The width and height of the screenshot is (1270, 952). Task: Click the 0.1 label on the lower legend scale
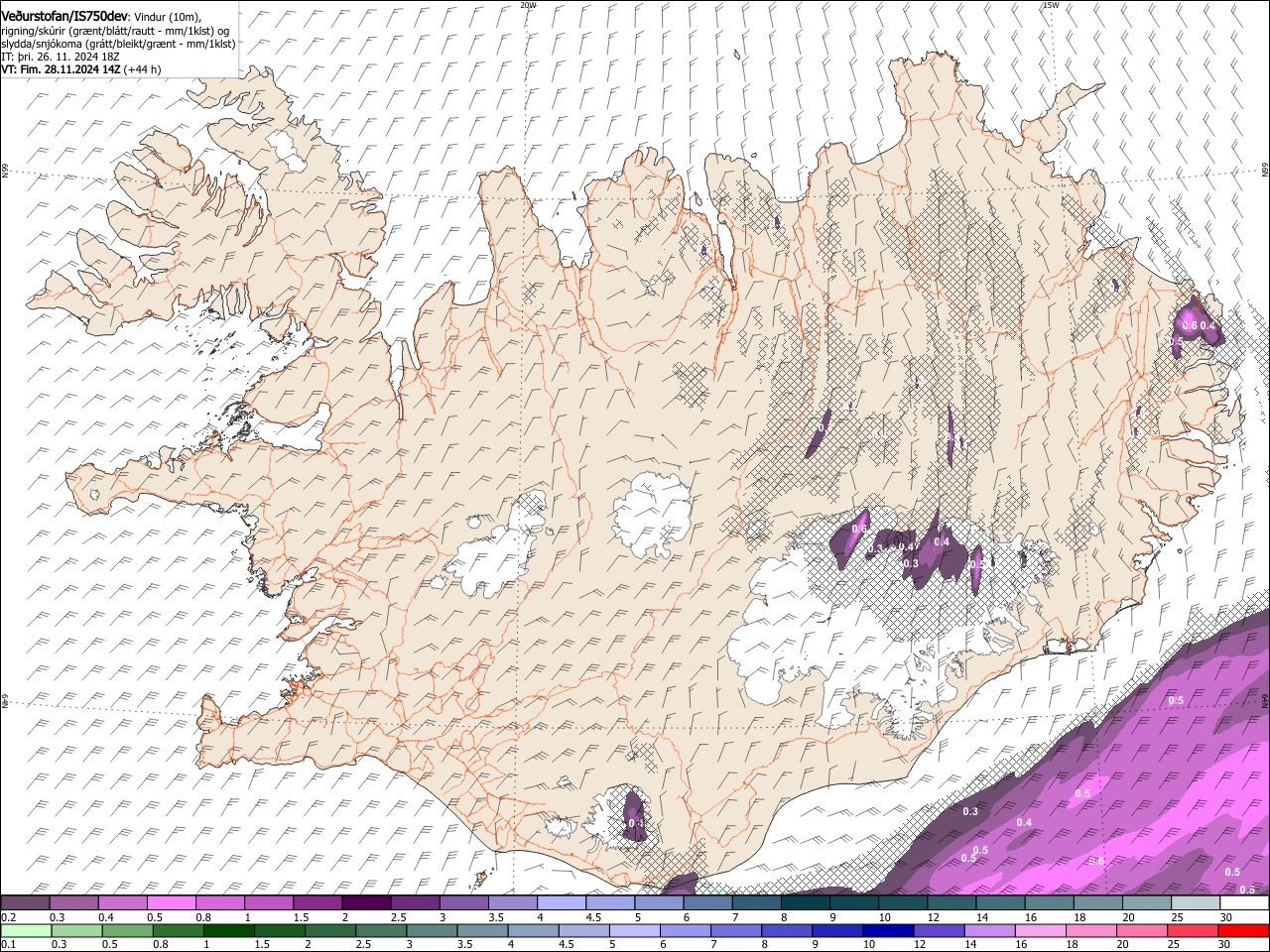[x=7, y=945]
